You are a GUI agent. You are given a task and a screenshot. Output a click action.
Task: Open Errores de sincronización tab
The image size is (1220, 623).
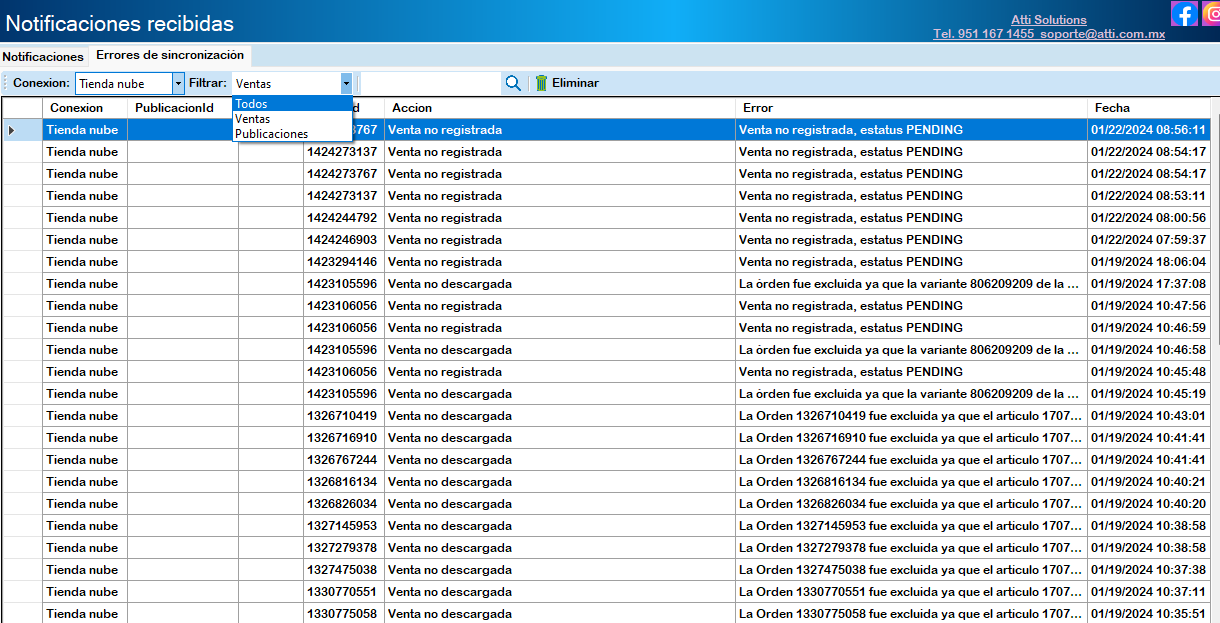click(x=170, y=56)
